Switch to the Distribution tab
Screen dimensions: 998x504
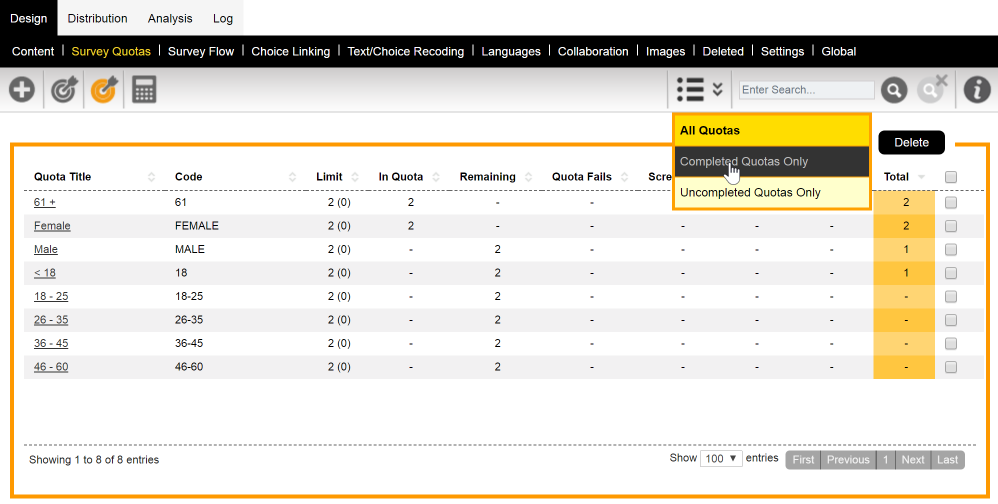click(97, 18)
